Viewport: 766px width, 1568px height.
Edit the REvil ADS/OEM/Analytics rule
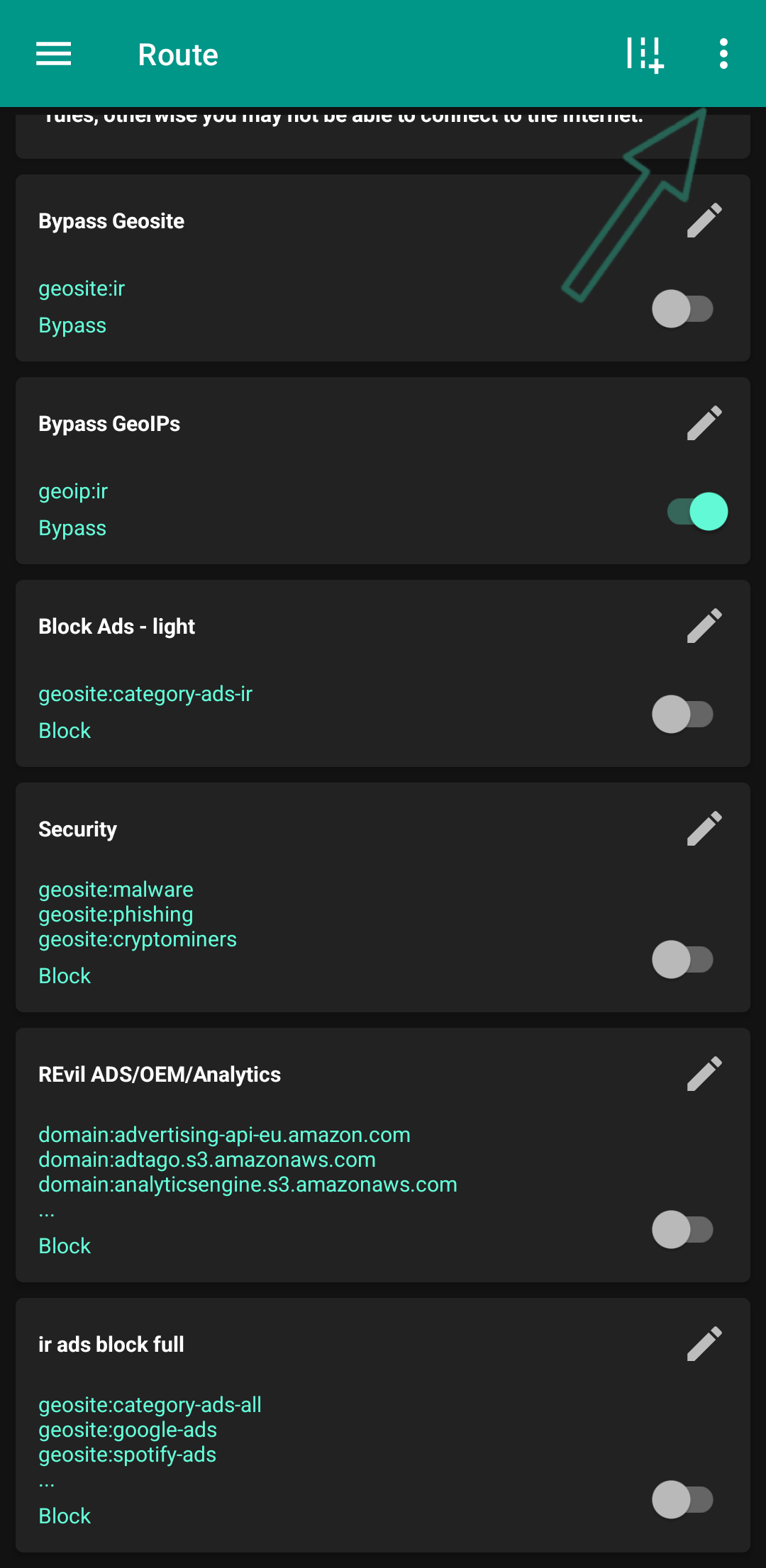(x=704, y=1074)
